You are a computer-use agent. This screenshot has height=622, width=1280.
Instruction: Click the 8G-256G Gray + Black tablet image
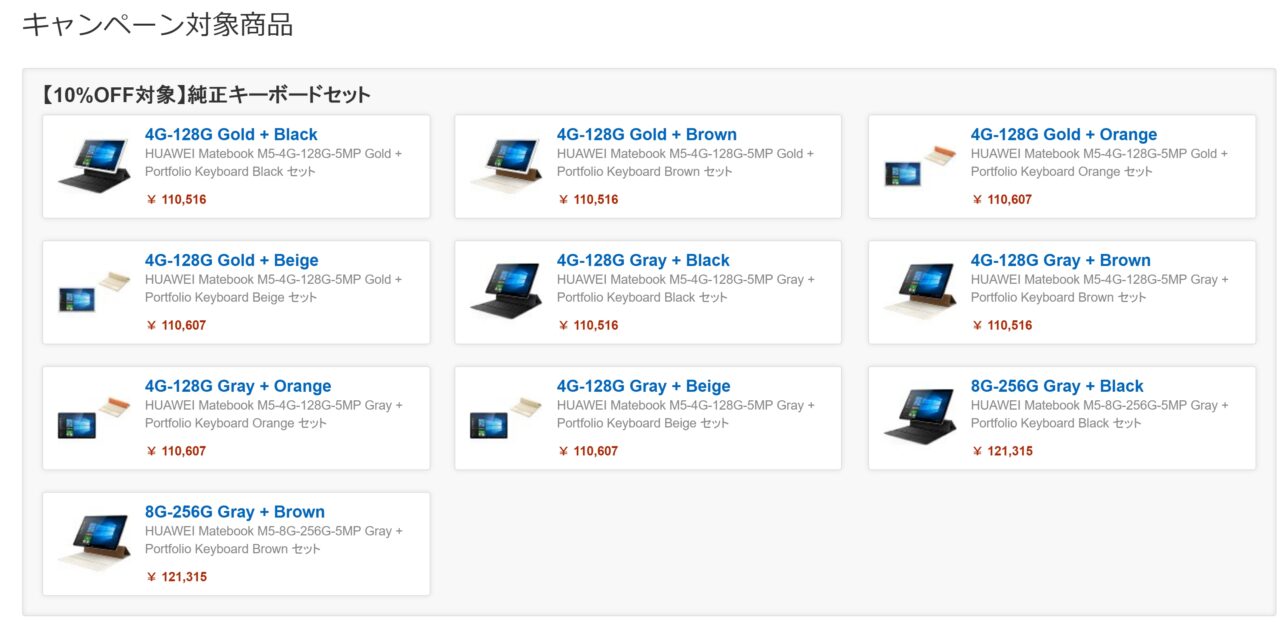coord(920,417)
